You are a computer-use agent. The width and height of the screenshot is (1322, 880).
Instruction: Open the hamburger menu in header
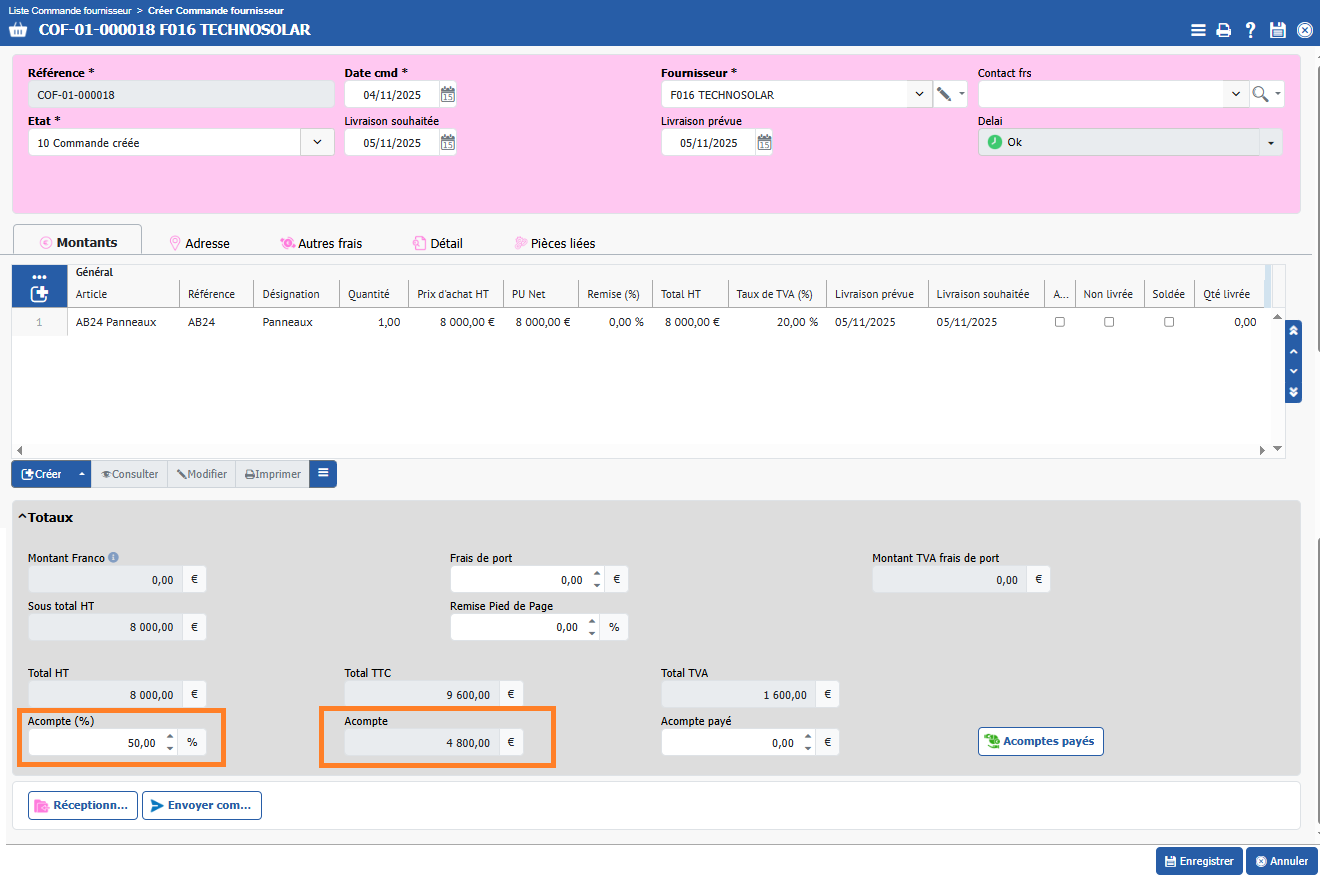(x=1197, y=30)
